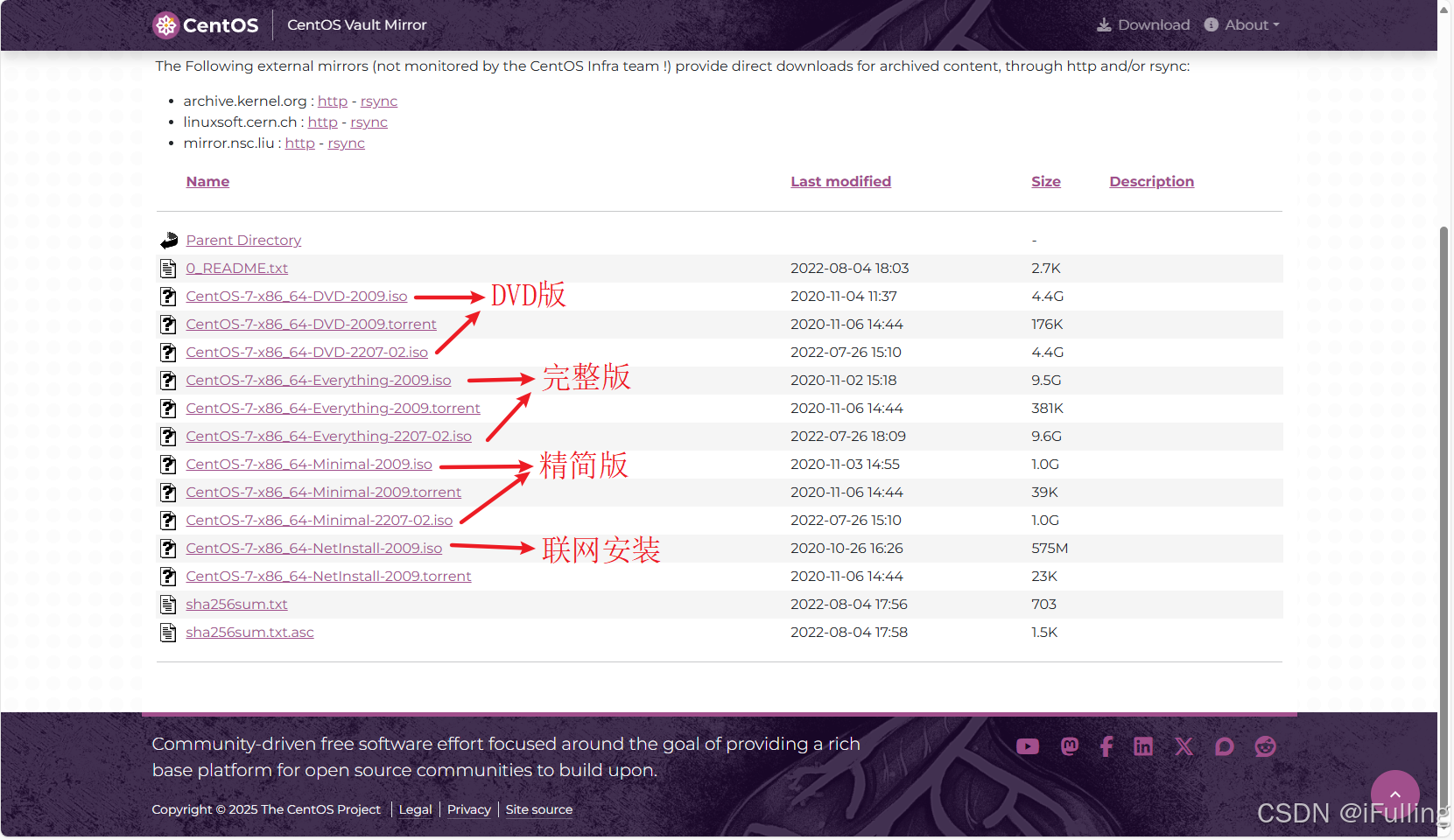This screenshot has height=840, width=1454.
Task: Open CentOS X (Twitter) icon in footer
Action: coord(1184,746)
